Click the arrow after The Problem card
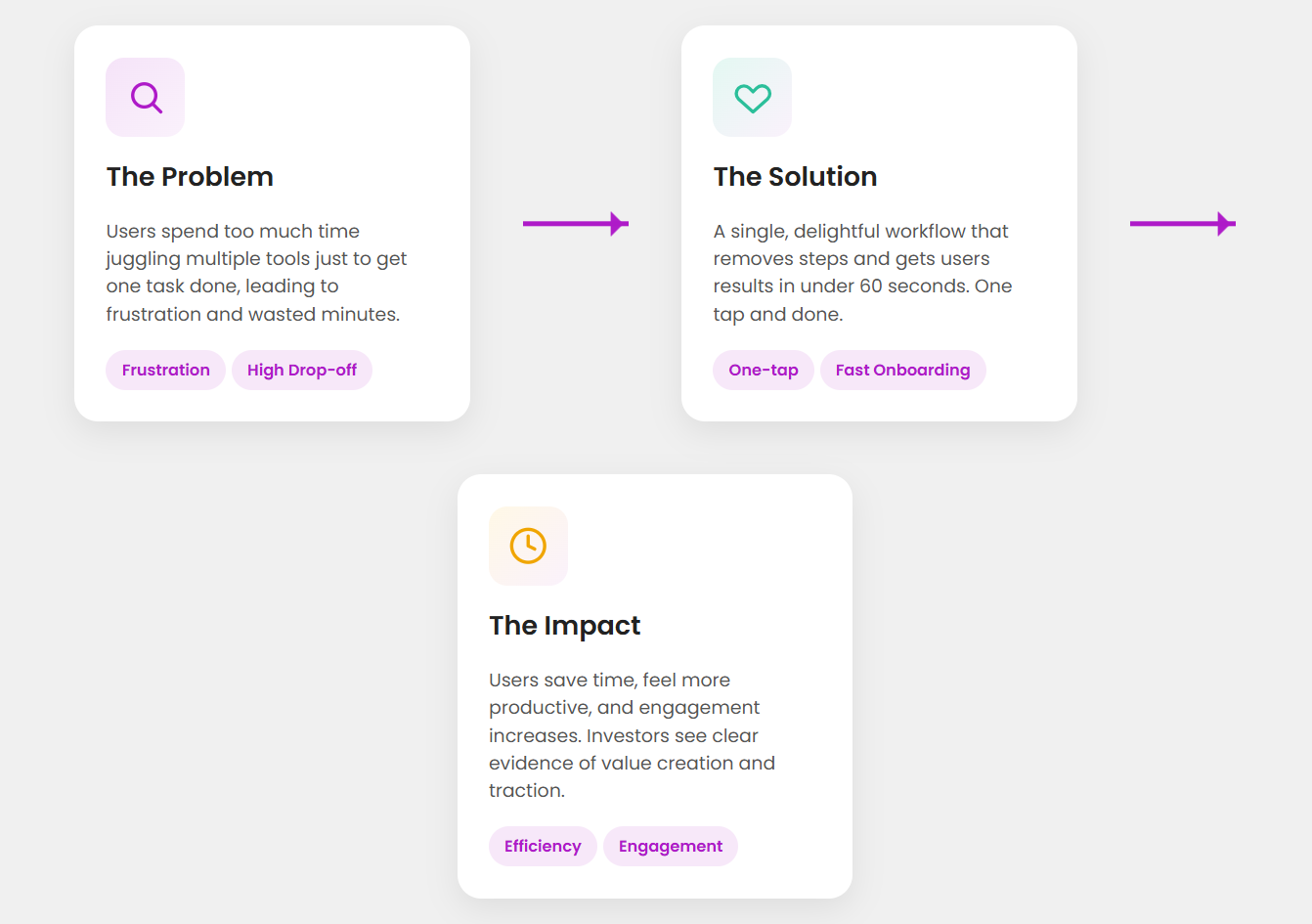Screen dimensions: 1312x924 click(x=576, y=224)
